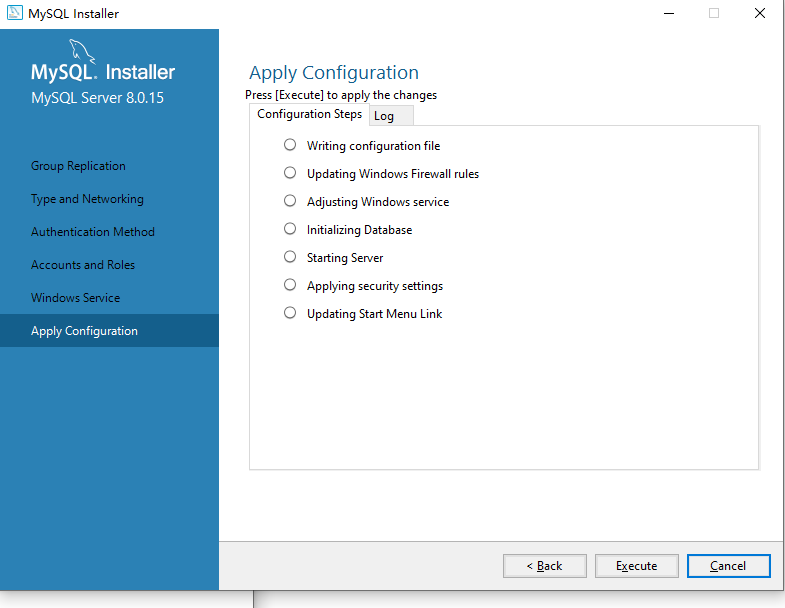Switch to the Log tab
Image resolution: width=785 pixels, height=608 pixels.
391,116
